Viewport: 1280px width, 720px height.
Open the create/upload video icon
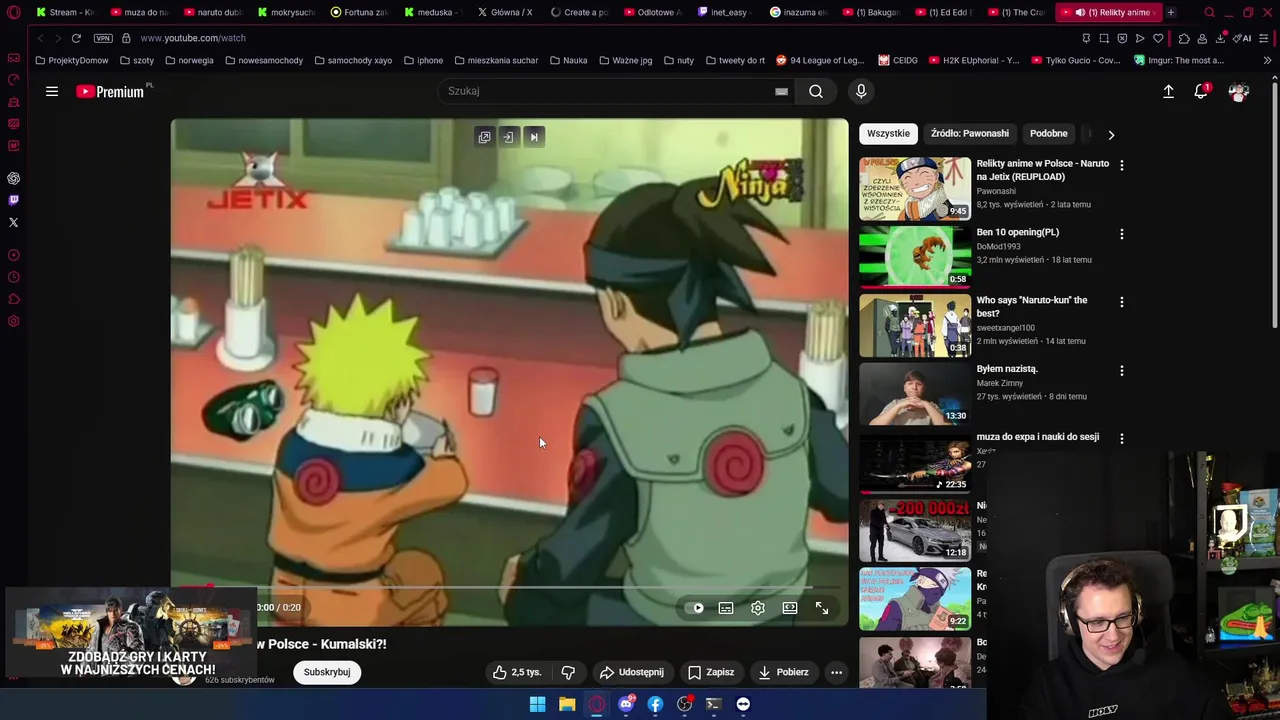tap(1168, 91)
